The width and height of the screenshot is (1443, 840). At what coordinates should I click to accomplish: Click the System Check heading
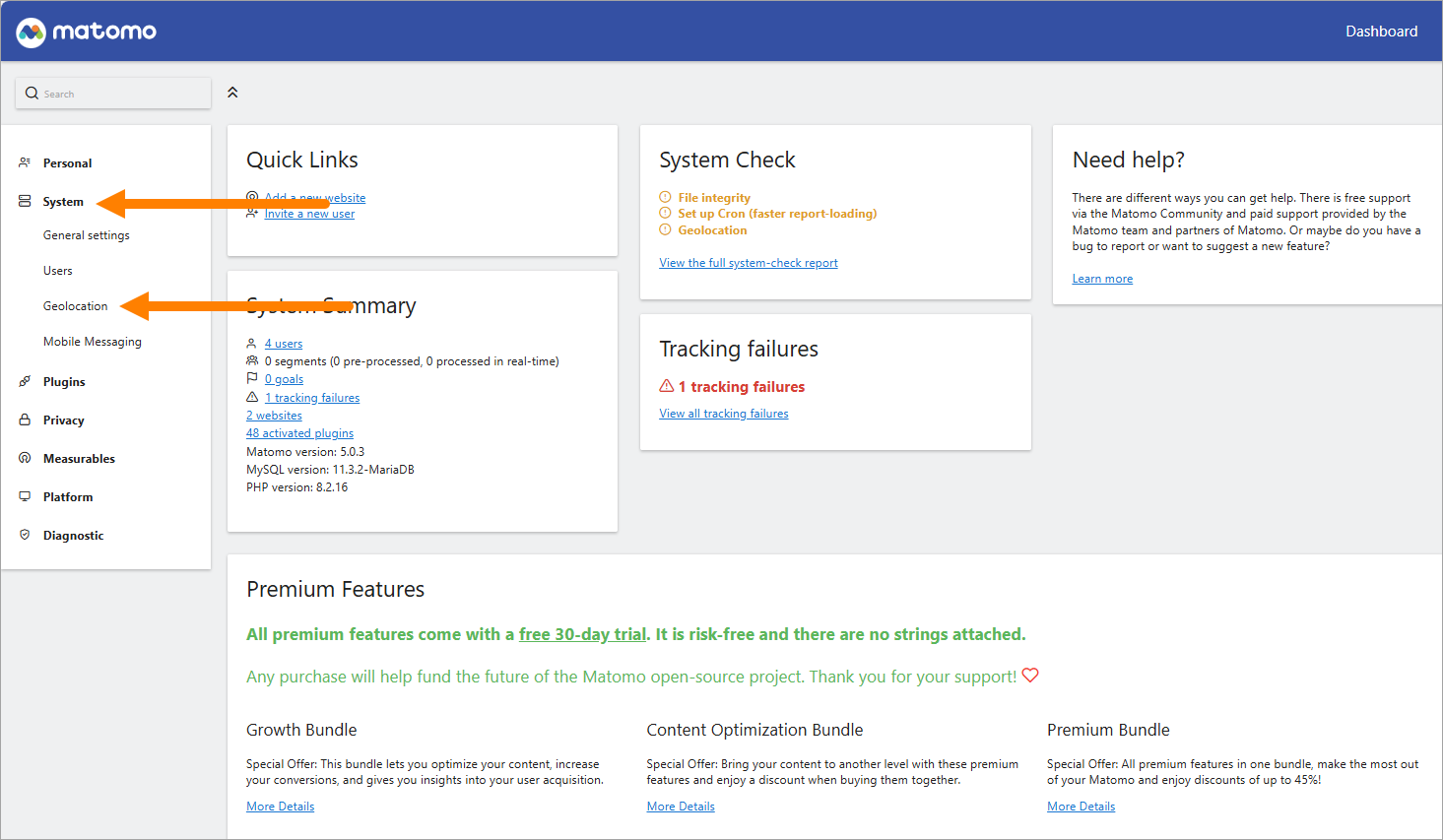[x=727, y=160]
